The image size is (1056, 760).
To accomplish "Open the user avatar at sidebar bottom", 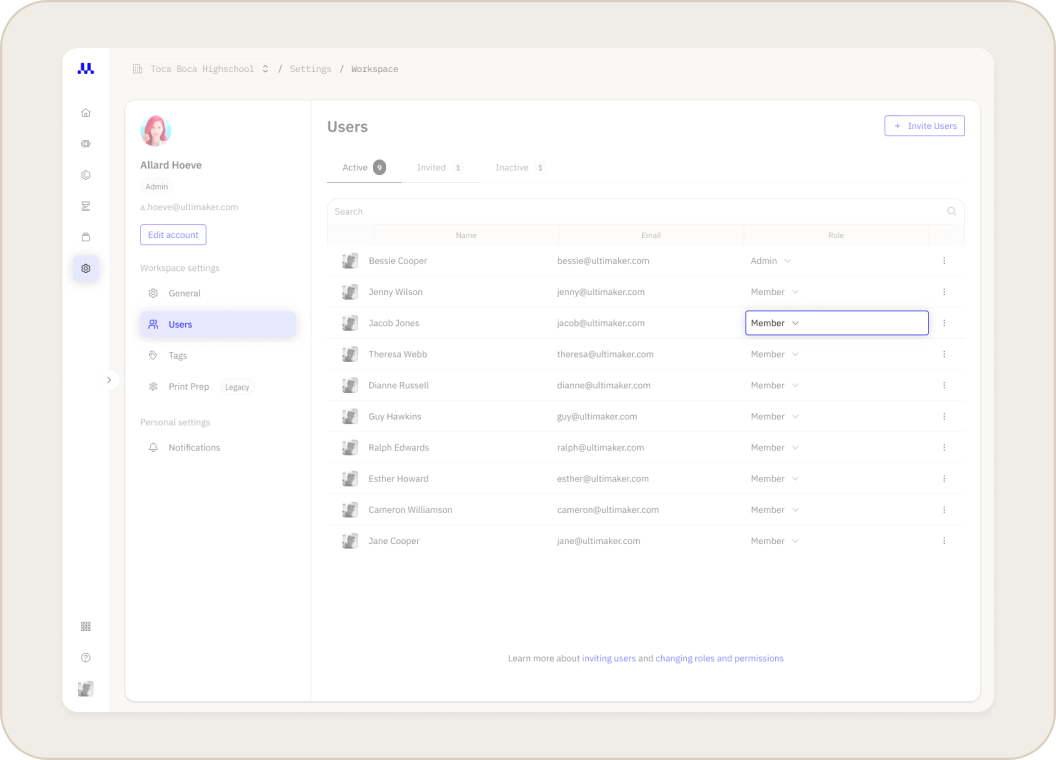I will pyautogui.click(x=86, y=689).
